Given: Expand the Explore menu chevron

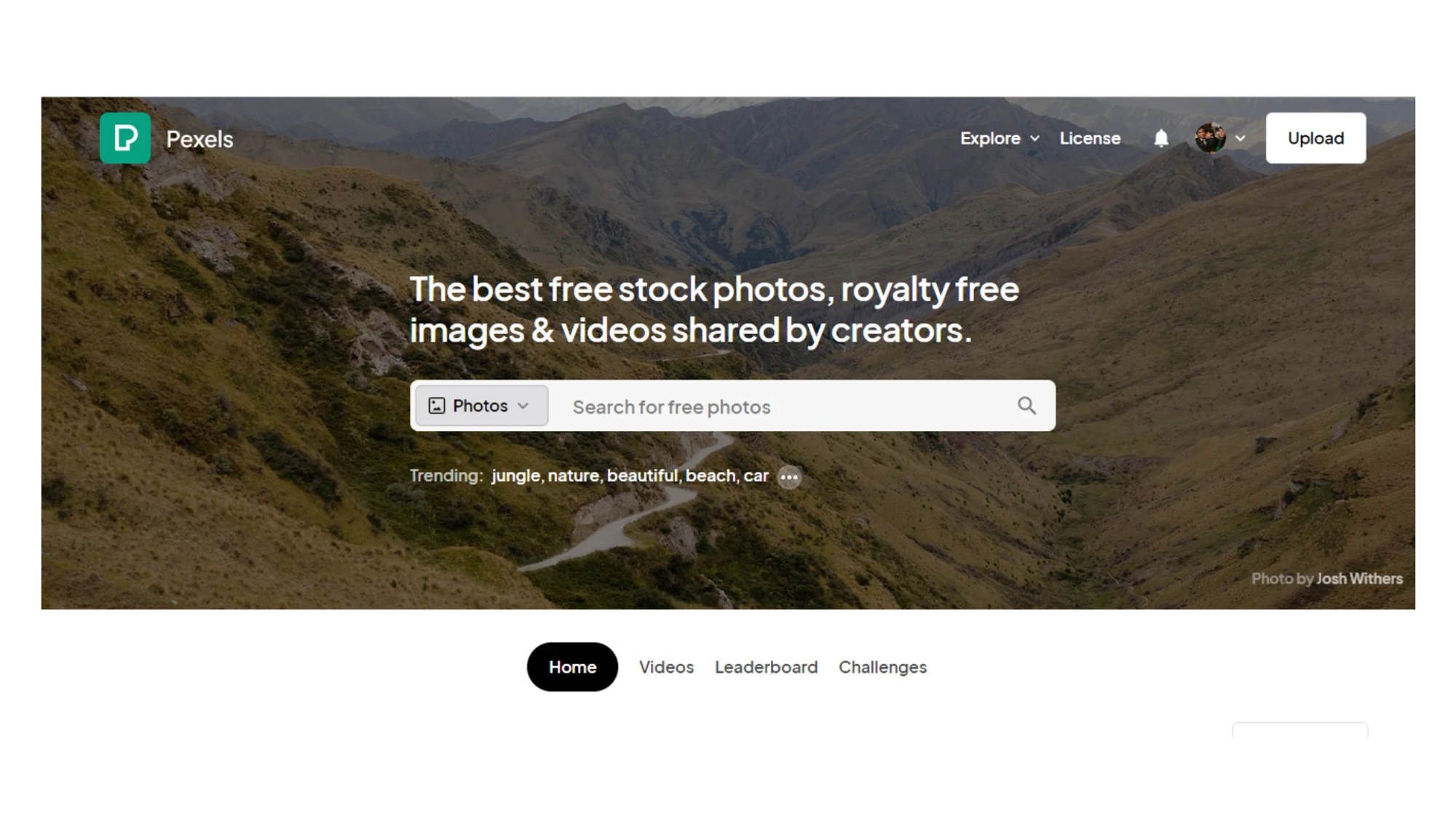Looking at the screenshot, I should [x=1034, y=138].
